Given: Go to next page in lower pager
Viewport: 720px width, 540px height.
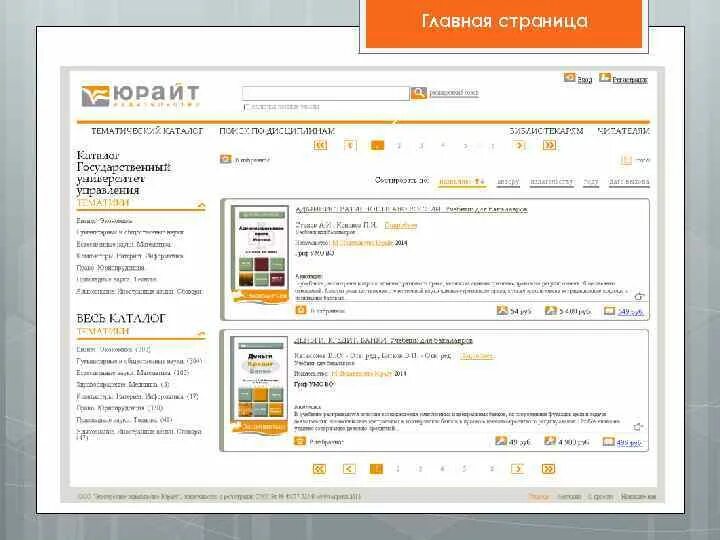Looking at the screenshot, I should [x=518, y=469].
